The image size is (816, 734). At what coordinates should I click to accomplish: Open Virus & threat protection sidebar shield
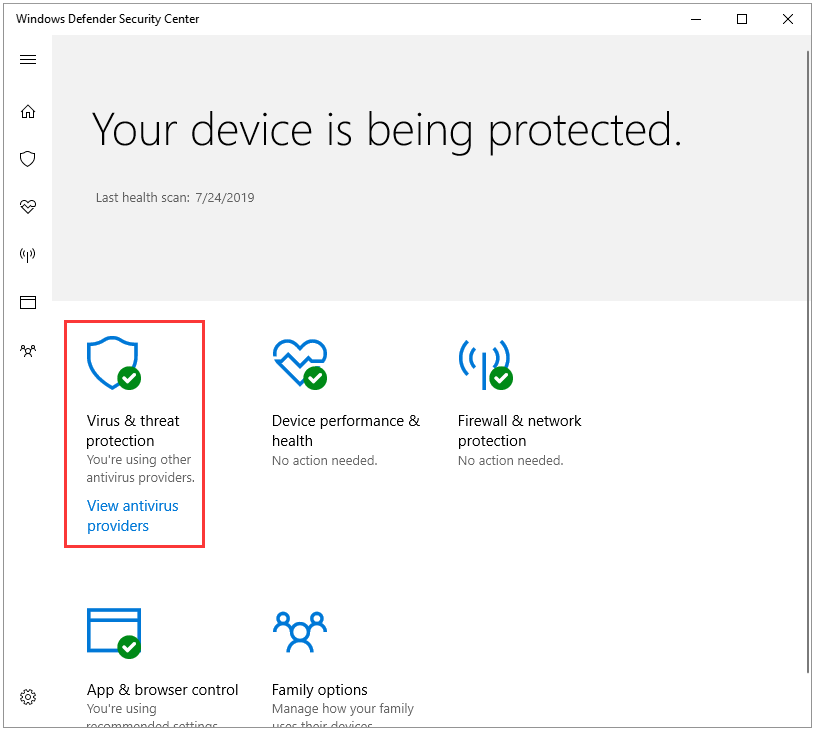(x=28, y=159)
